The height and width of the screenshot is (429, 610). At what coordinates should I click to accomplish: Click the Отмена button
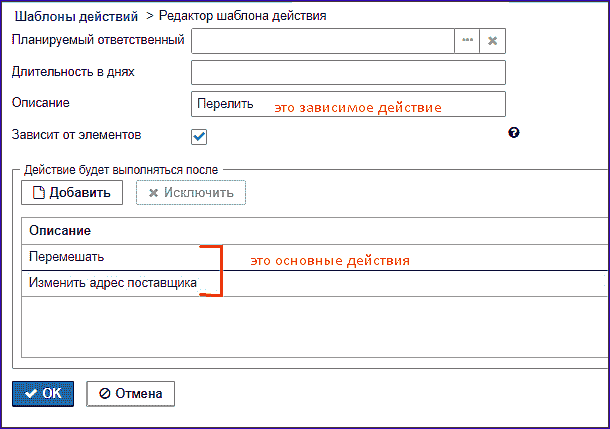click(x=130, y=394)
